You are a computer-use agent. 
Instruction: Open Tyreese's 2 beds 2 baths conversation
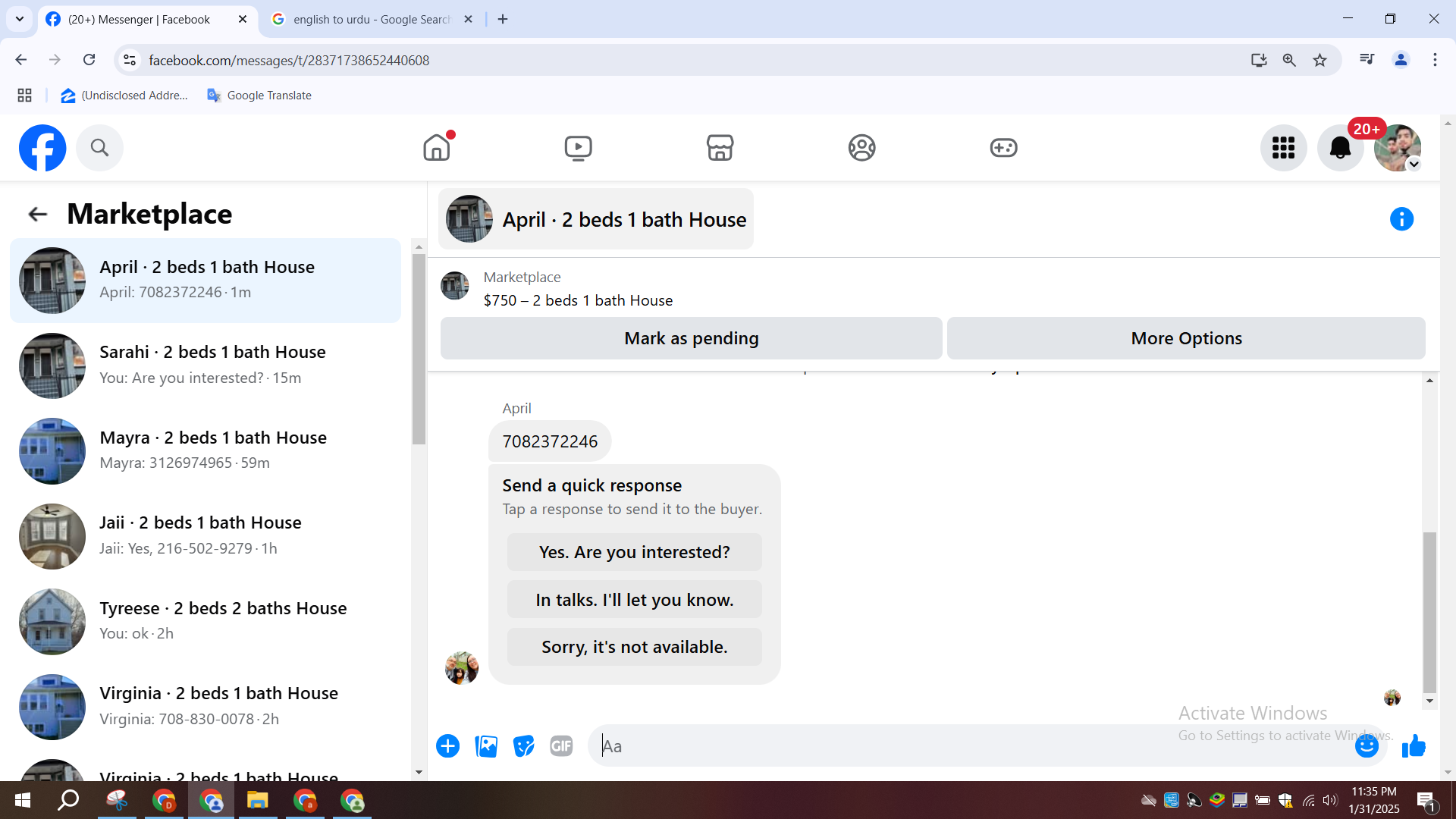(206, 622)
